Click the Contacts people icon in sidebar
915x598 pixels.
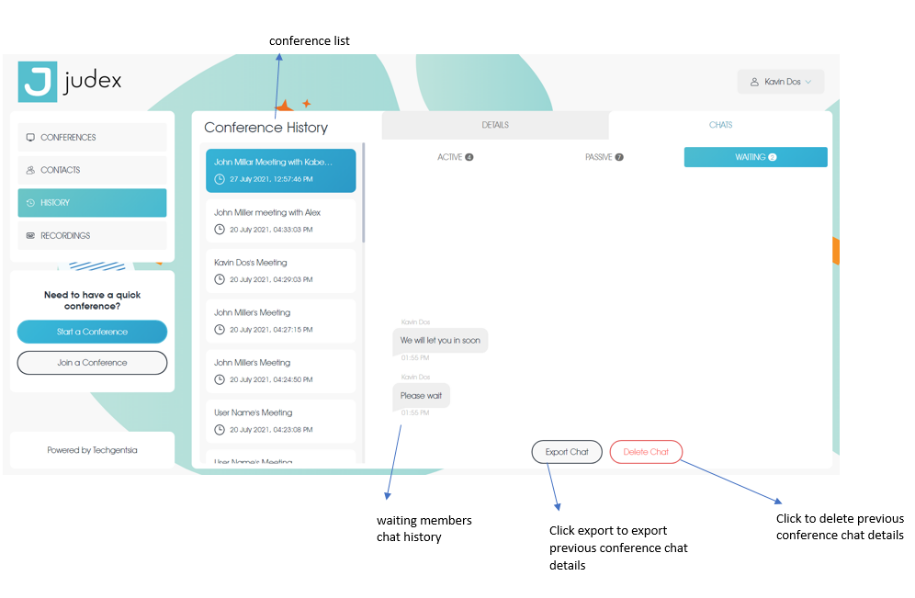click(x=30, y=170)
